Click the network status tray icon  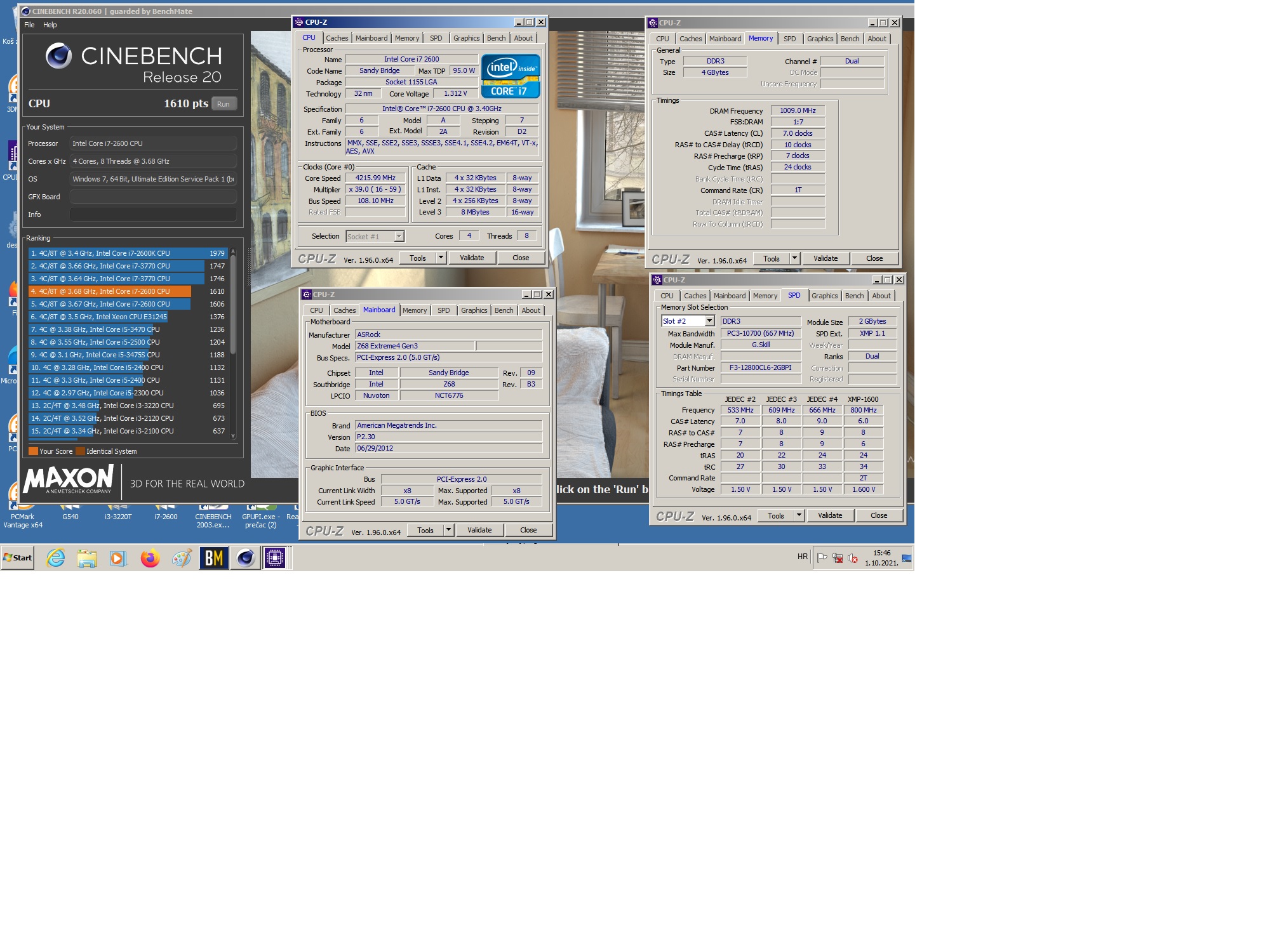[x=838, y=558]
